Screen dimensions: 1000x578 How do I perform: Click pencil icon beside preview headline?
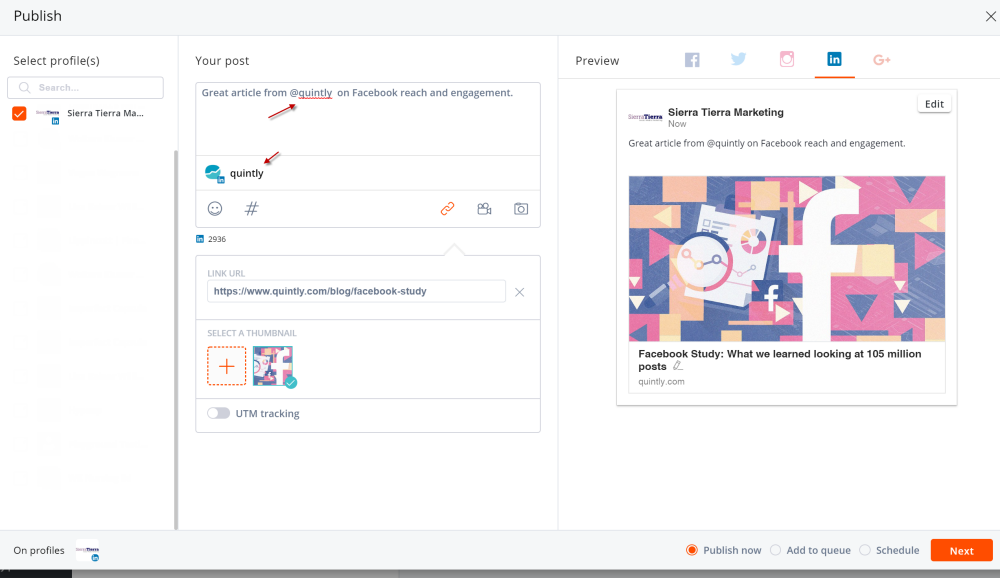coord(679,366)
